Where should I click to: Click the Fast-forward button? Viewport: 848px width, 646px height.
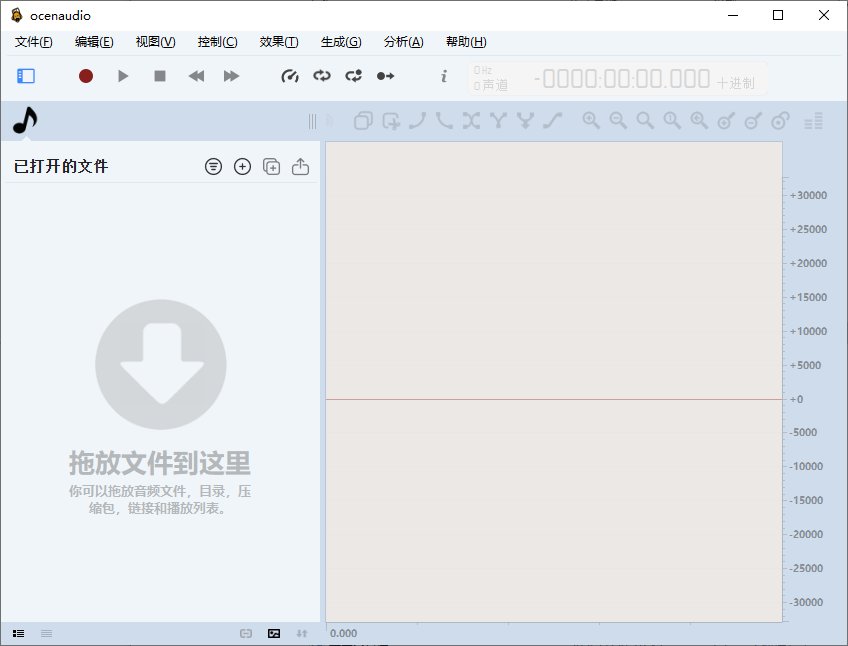click(231, 76)
